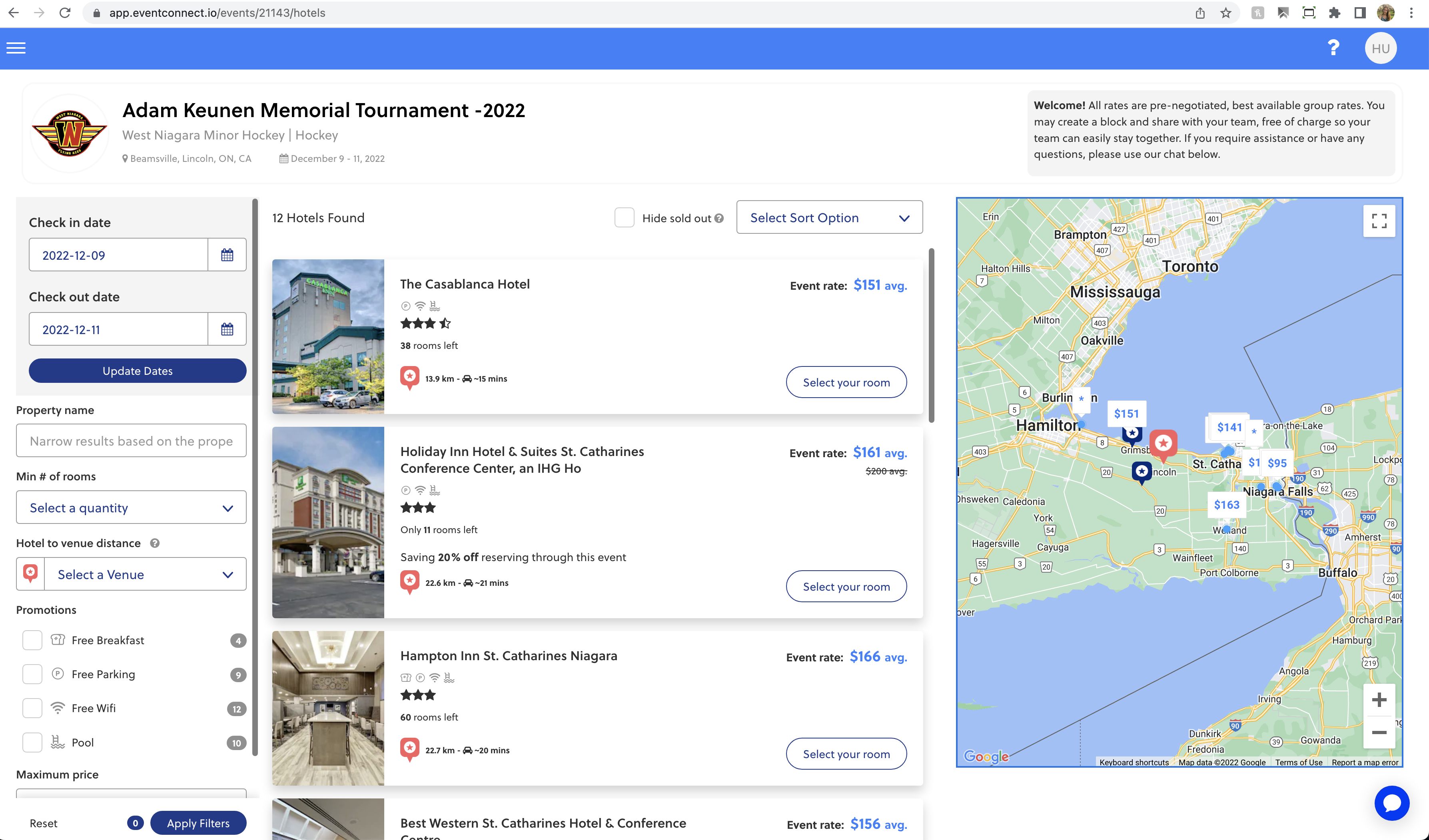
Task: Click Adam Keunen Memorial Tournament -2022 heading
Action: (x=324, y=110)
